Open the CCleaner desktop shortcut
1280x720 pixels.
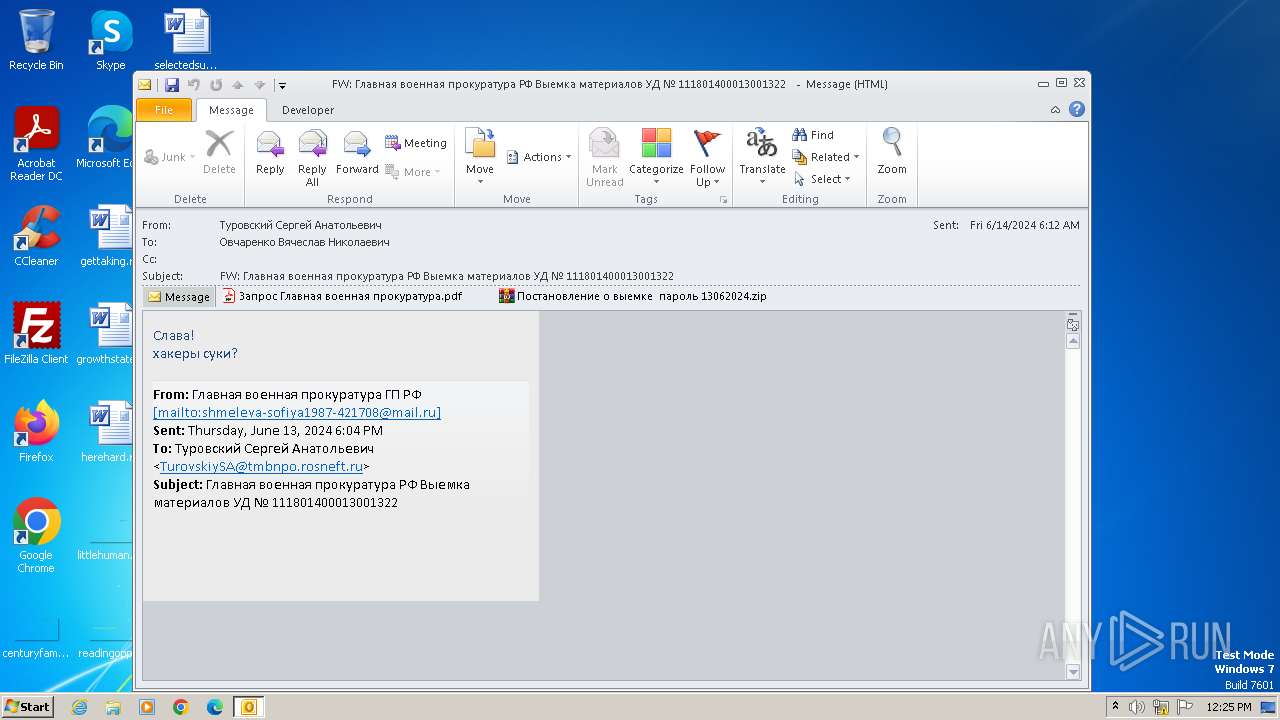click(x=36, y=237)
